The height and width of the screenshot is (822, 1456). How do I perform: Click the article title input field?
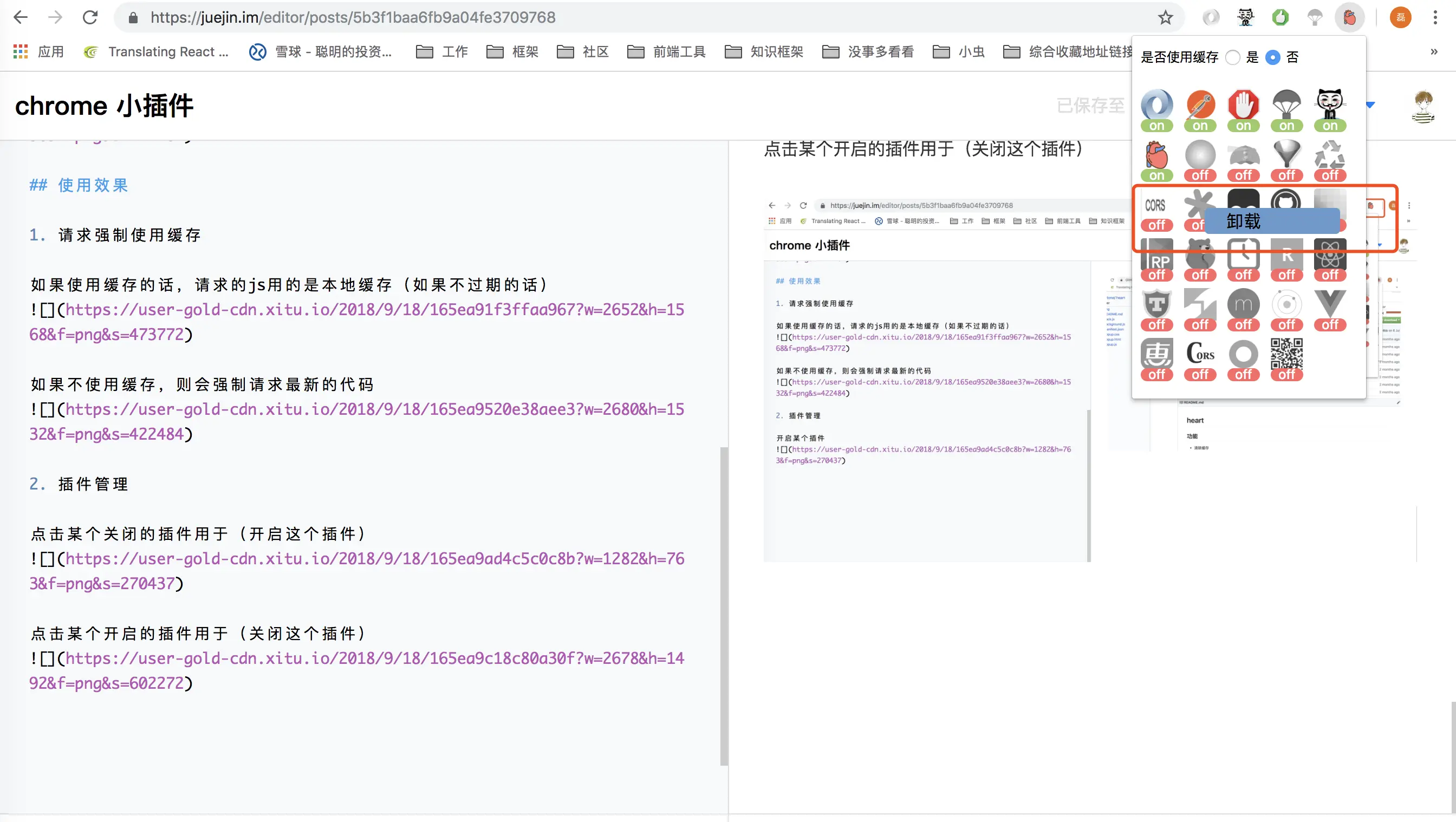tap(104, 106)
